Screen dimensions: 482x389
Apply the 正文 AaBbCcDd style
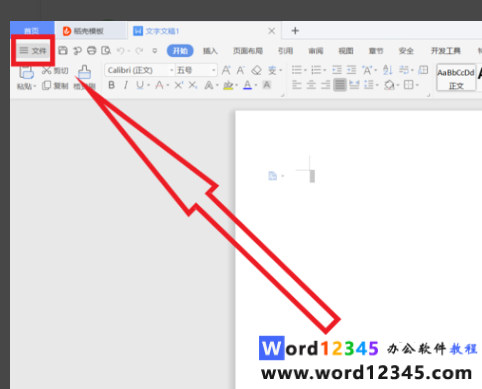point(456,78)
